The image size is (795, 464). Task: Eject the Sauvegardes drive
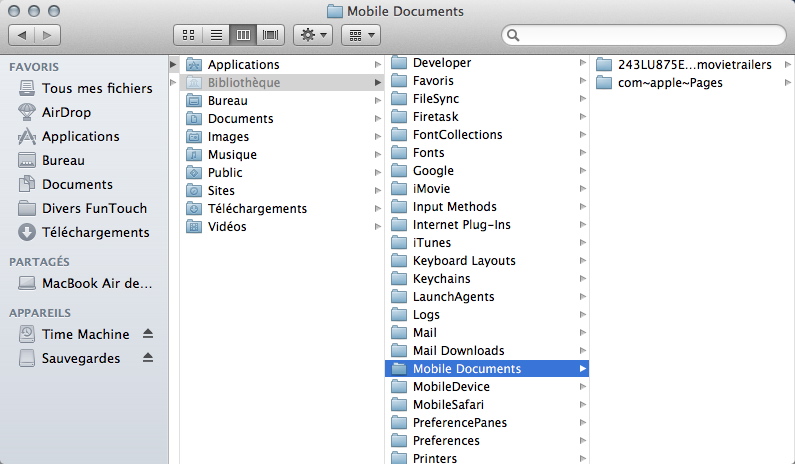tap(148, 358)
